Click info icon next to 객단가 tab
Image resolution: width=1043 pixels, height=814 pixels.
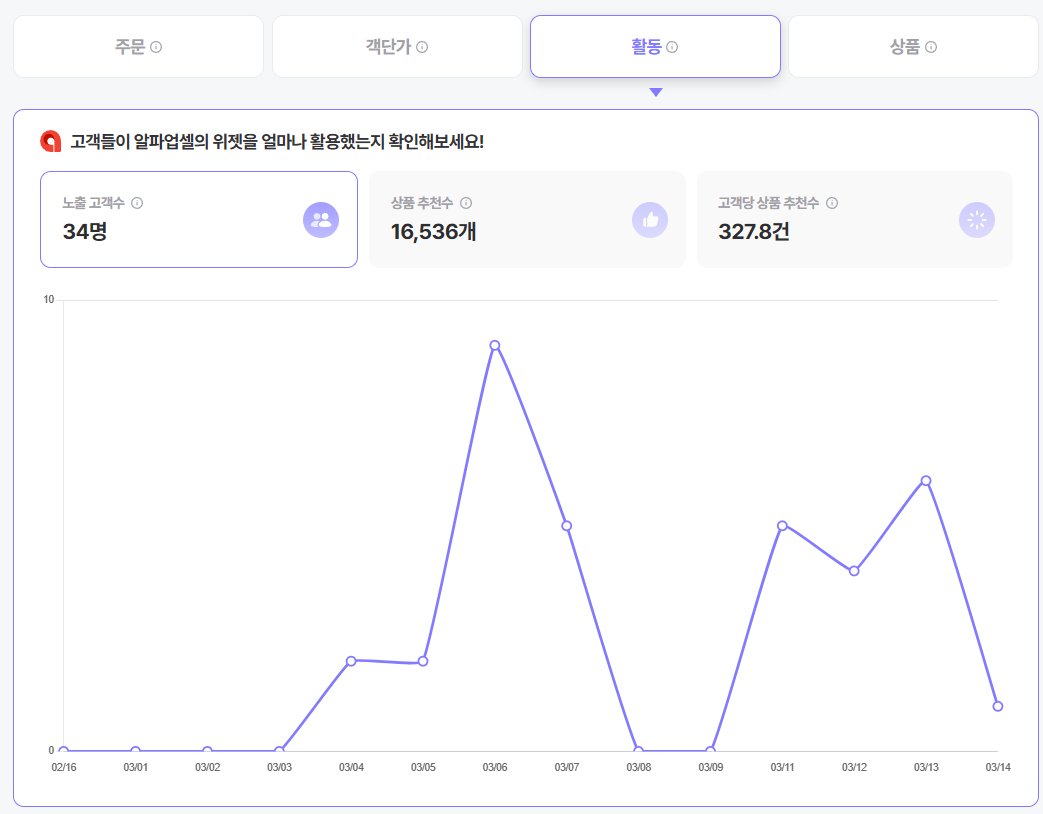coord(422,47)
